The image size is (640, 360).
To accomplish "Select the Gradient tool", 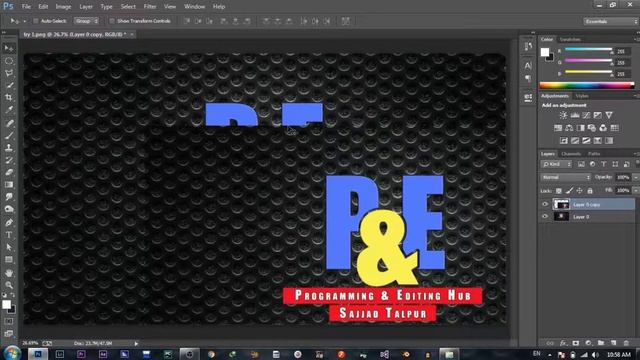I will [x=9, y=184].
